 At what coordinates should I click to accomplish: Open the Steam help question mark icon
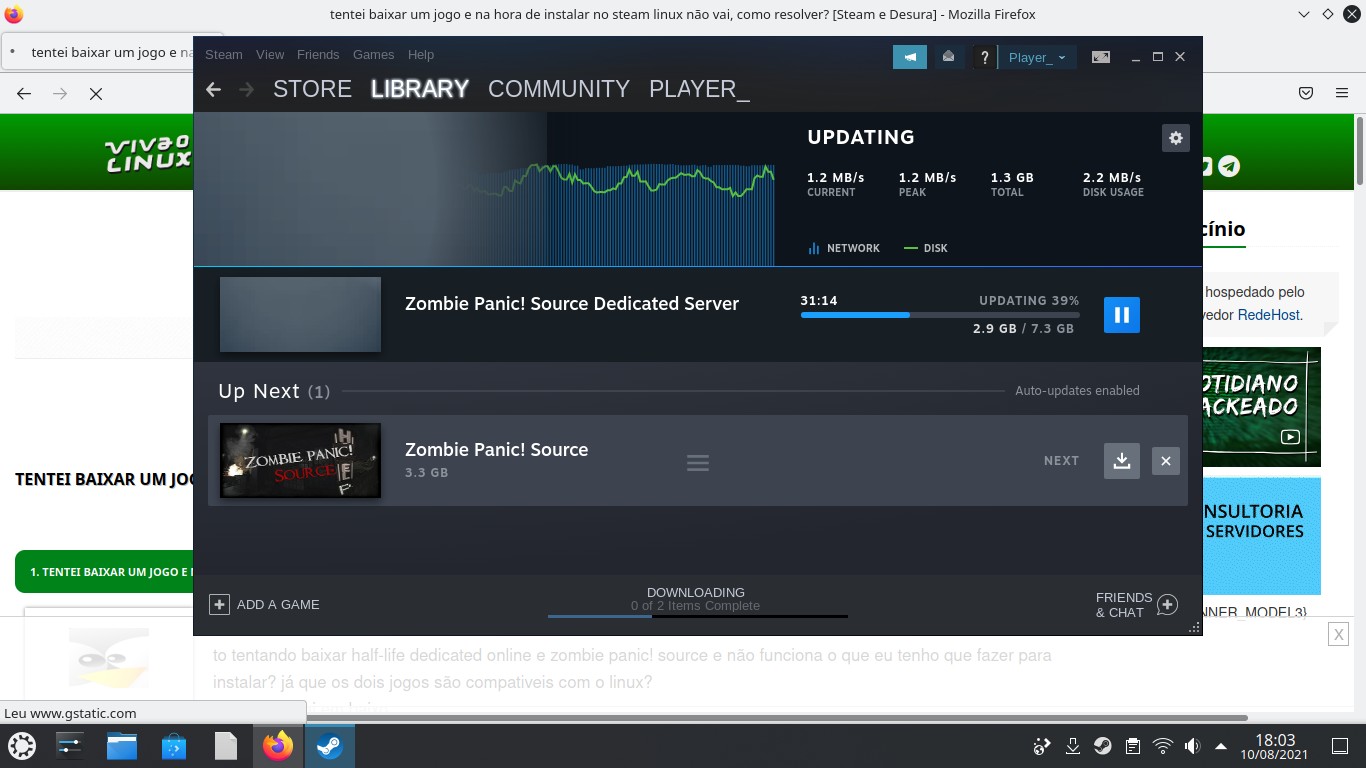pos(984,57)
